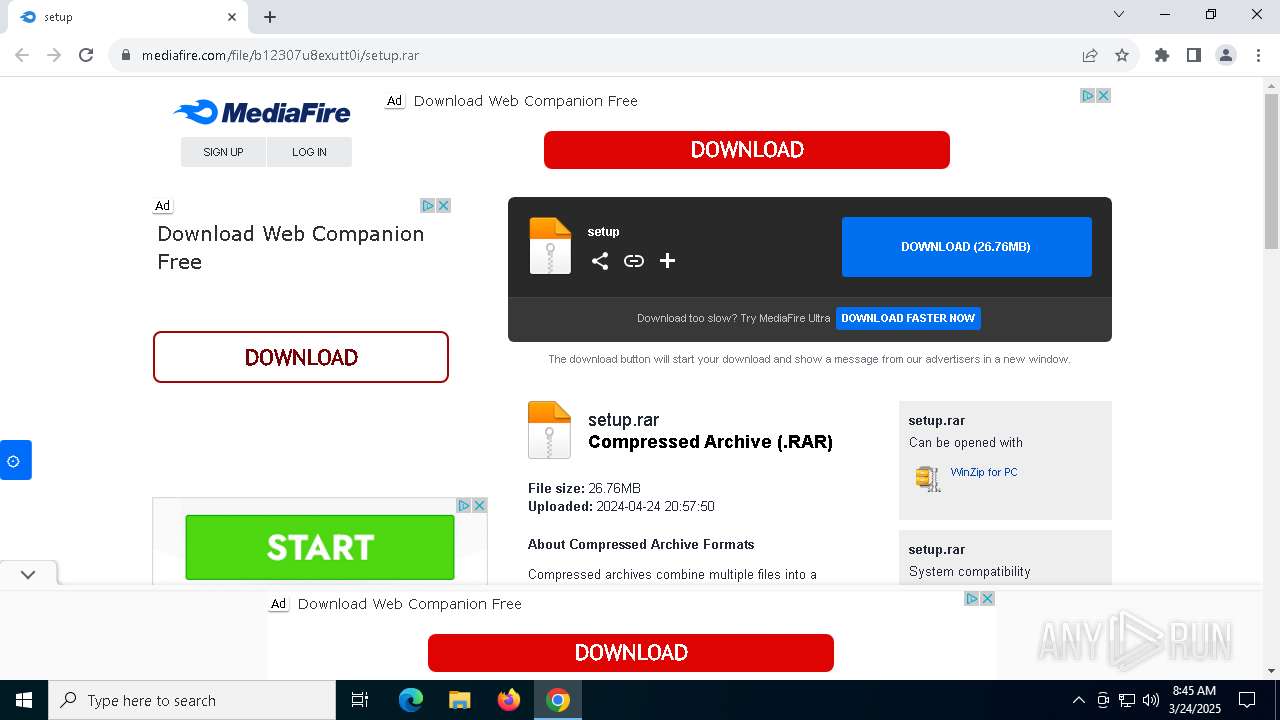Click SIGN UP button

223,152
